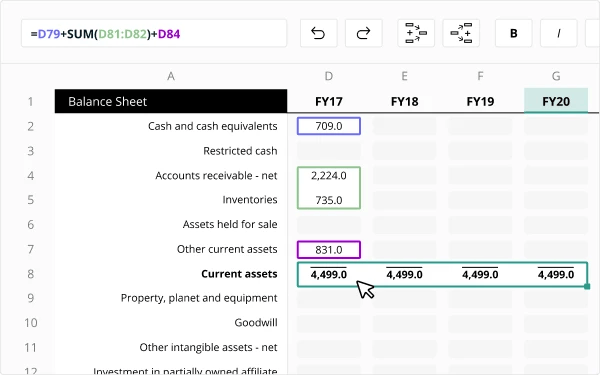This screenshot has height=375, width=600.
Task: Select row 9 header
Action: pos(31,298)
